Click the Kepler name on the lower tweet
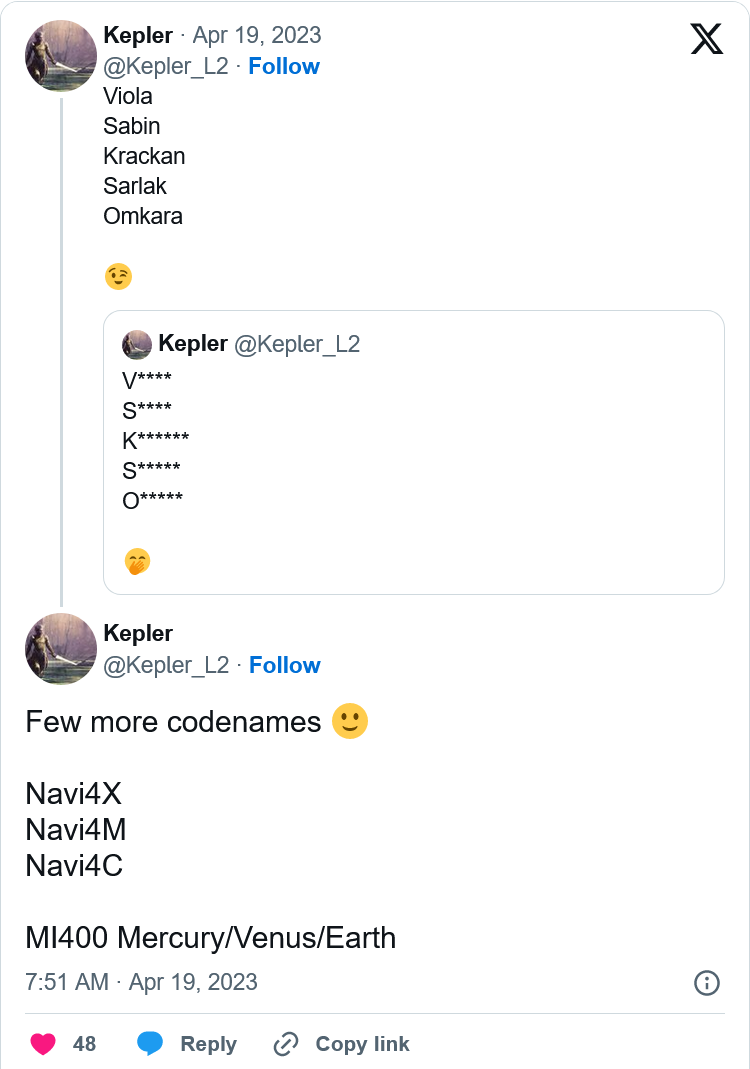The height and width of the screenshot is (1069, 750). [x=138, y=633]
